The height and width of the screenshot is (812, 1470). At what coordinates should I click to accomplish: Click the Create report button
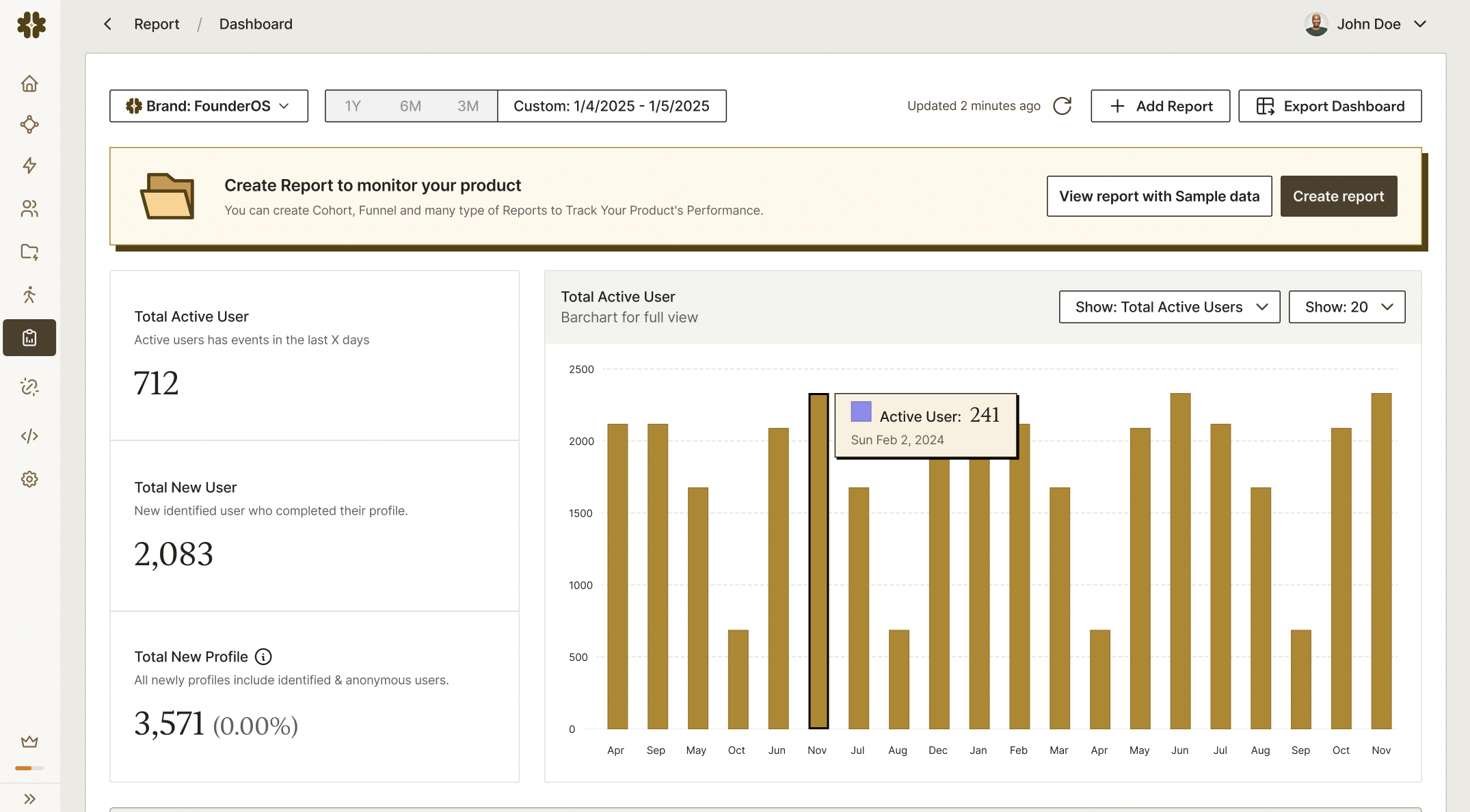[1338, 196]
